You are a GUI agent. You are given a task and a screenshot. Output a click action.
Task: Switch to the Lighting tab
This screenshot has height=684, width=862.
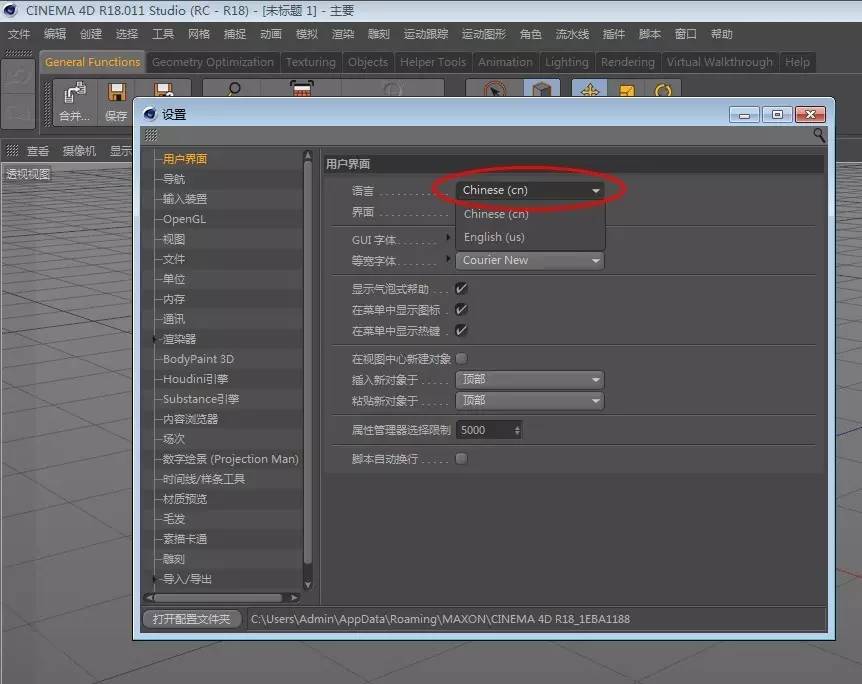coord(567,62)
